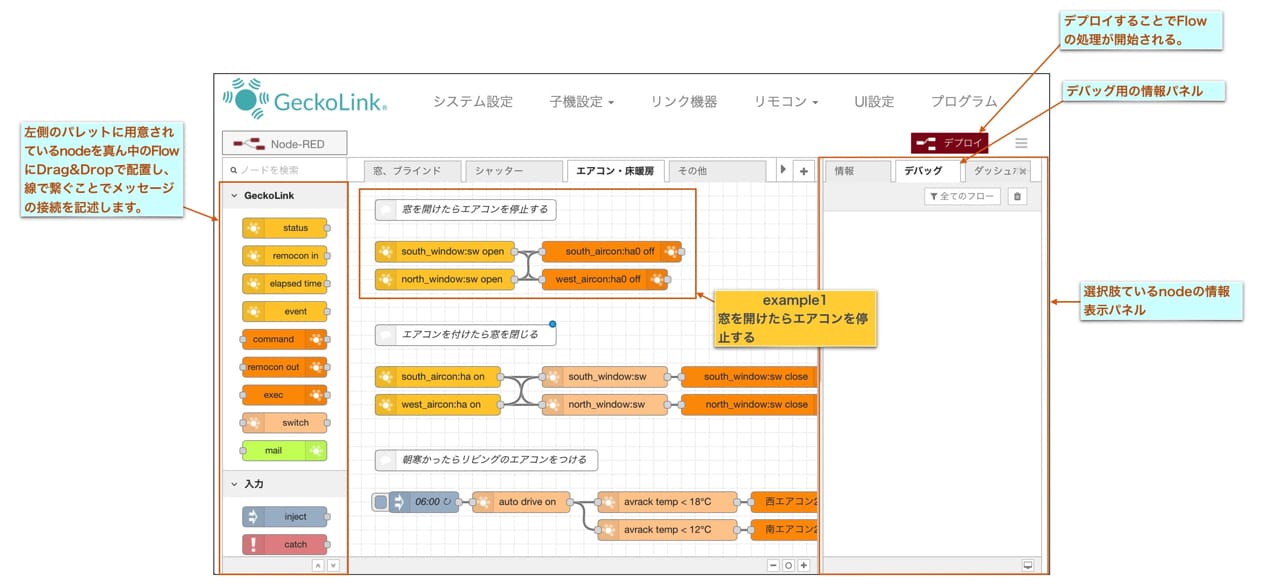Viewport: 1280px width, 587px height.
Task: Select comment node 窓を開けたらエアコンを停止する
Action: tap(466, 209)
